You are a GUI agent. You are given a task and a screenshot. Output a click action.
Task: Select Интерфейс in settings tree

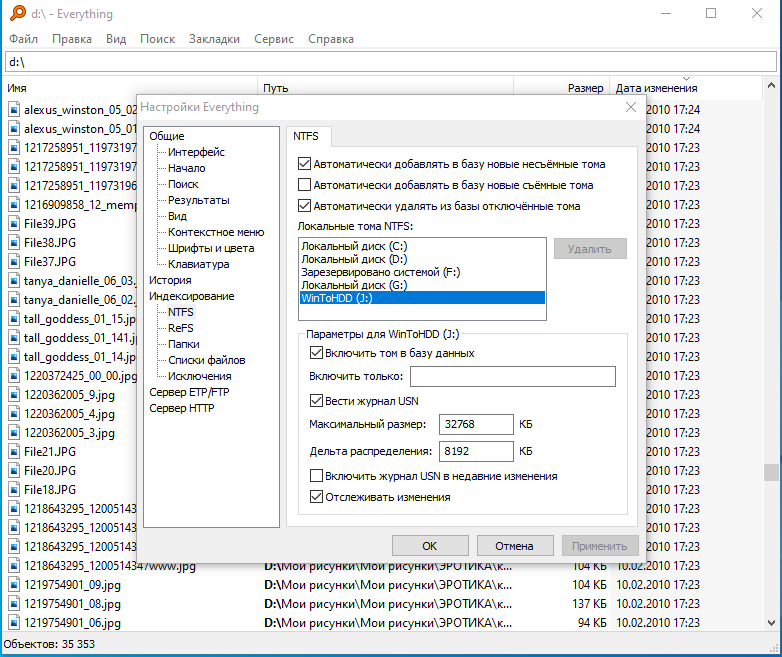click(x=196, y=152)
